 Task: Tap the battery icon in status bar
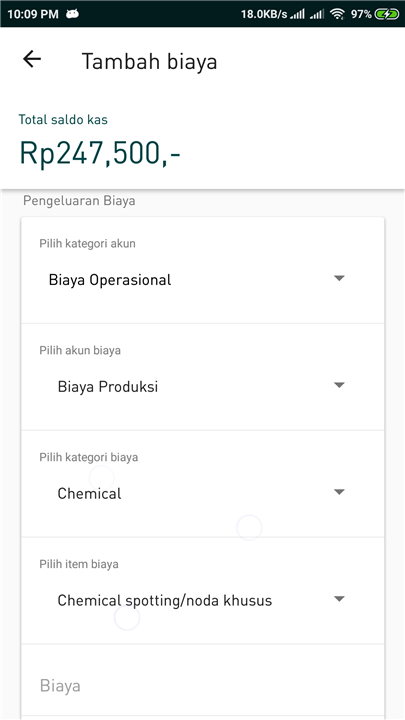point(387,14)
